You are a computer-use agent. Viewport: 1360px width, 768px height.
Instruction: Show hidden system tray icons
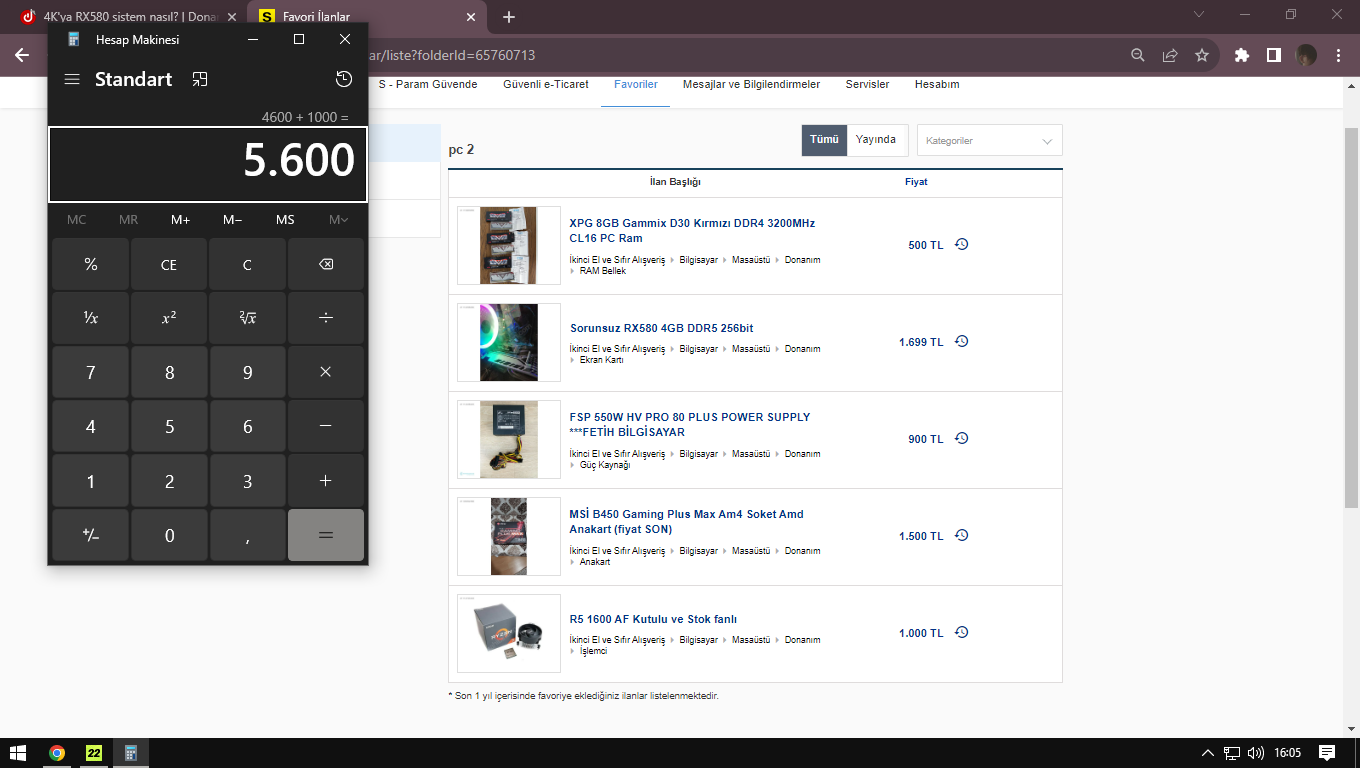pyautogui.click(x=1208, y=753)
